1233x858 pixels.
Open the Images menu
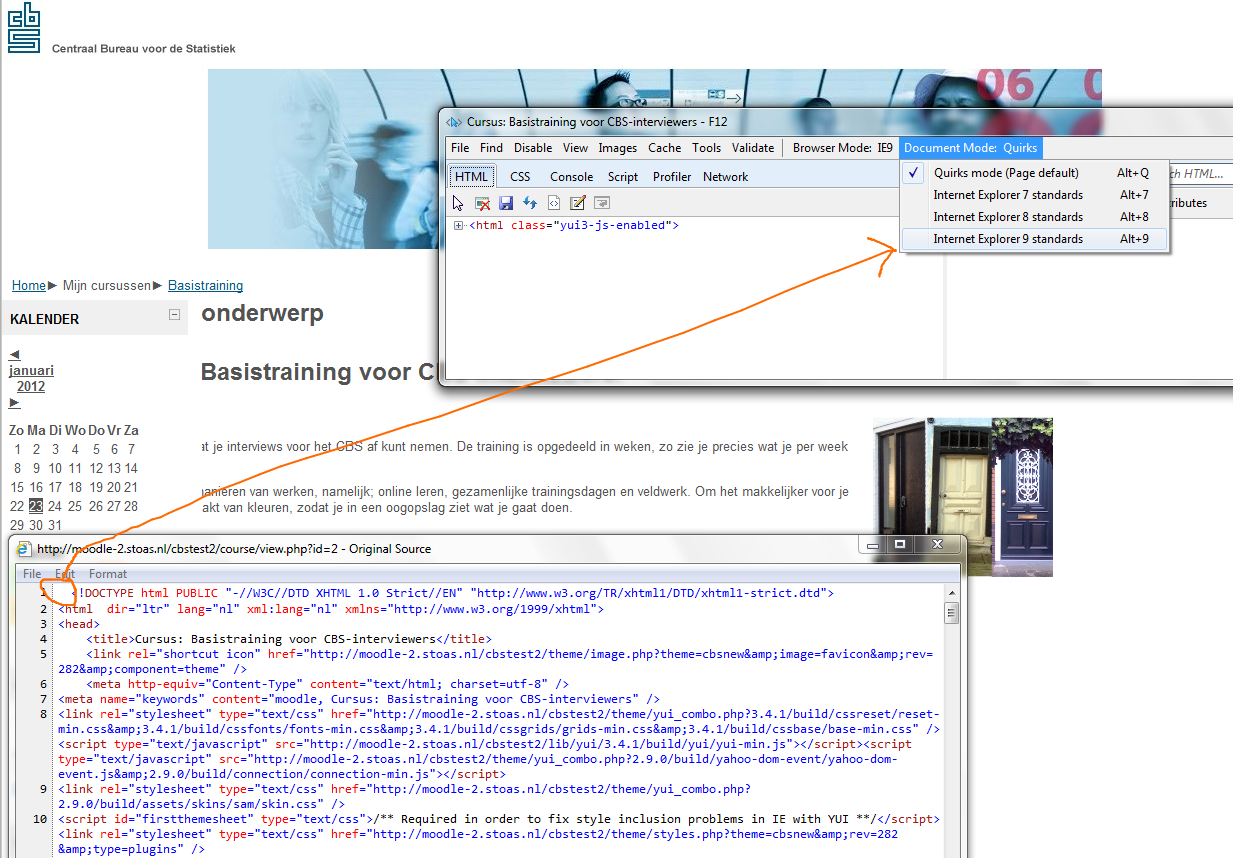(x=618, y=148)
